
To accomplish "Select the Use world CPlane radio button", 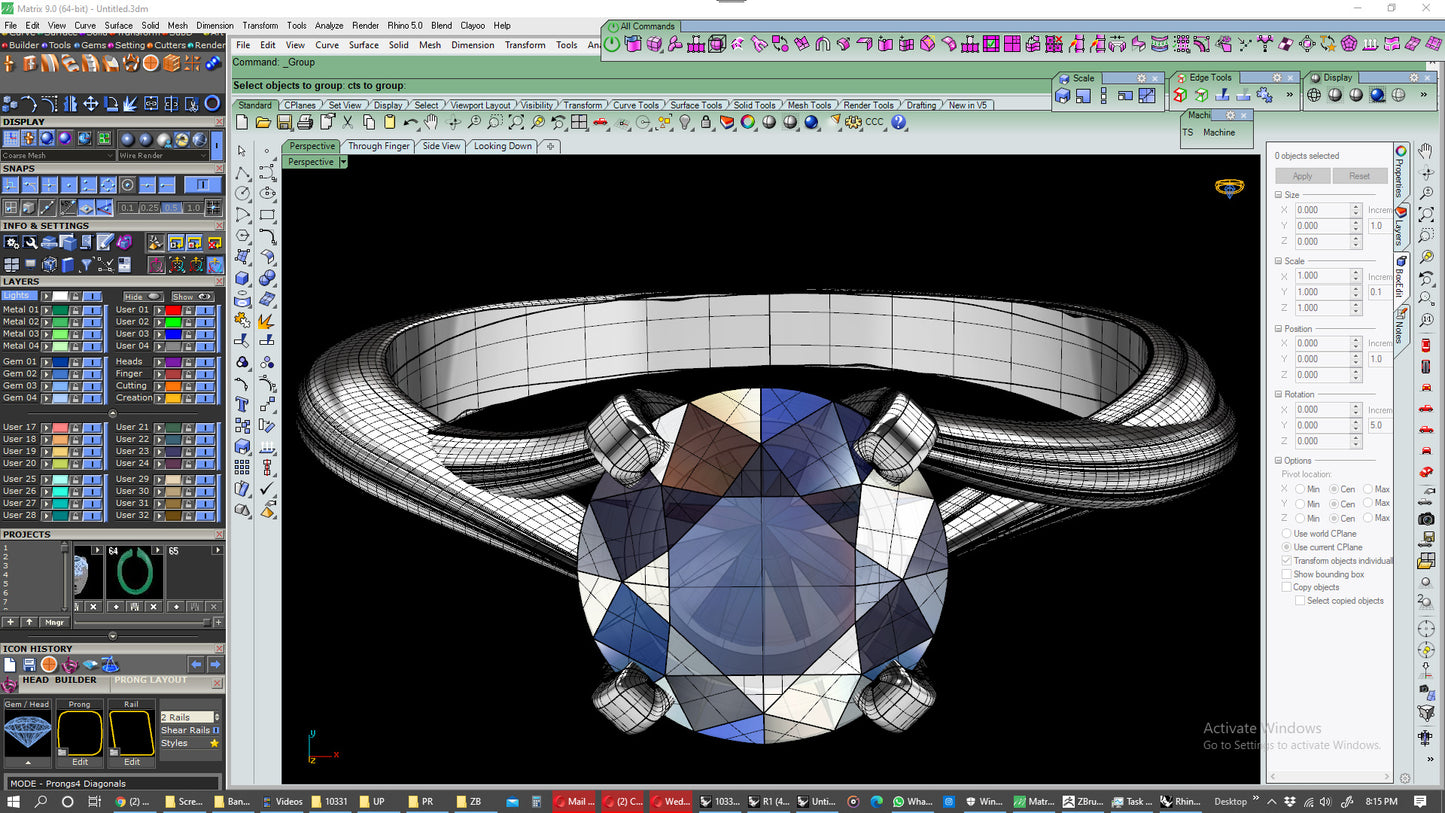I will (1287, 534).
